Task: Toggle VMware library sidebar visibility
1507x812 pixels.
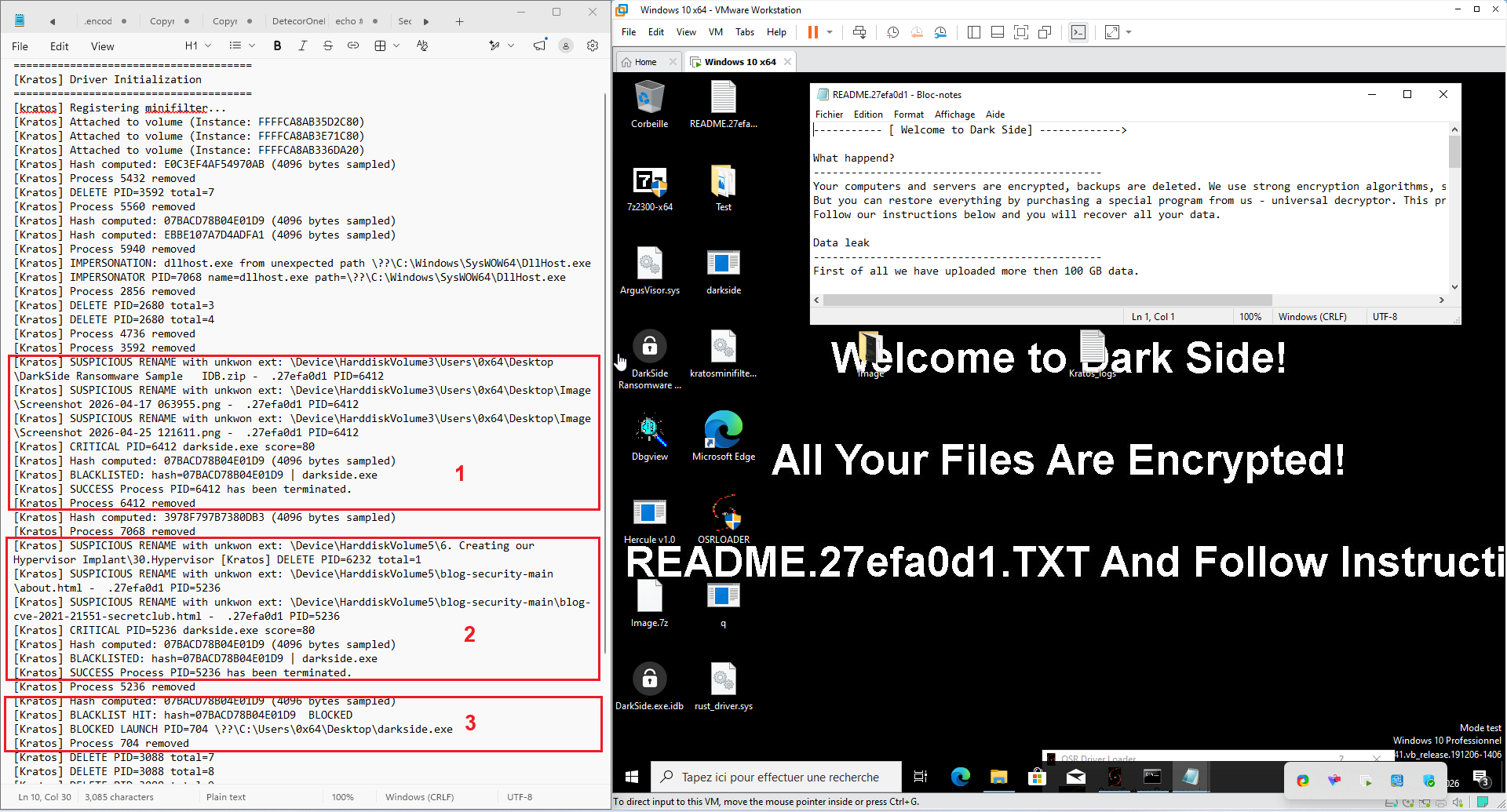Action: 974,32
